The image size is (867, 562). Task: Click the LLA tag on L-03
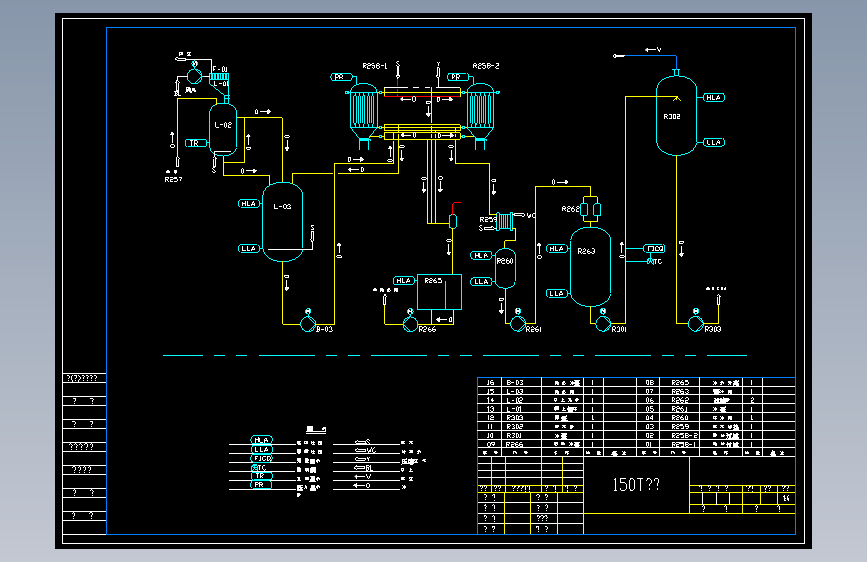248,248
